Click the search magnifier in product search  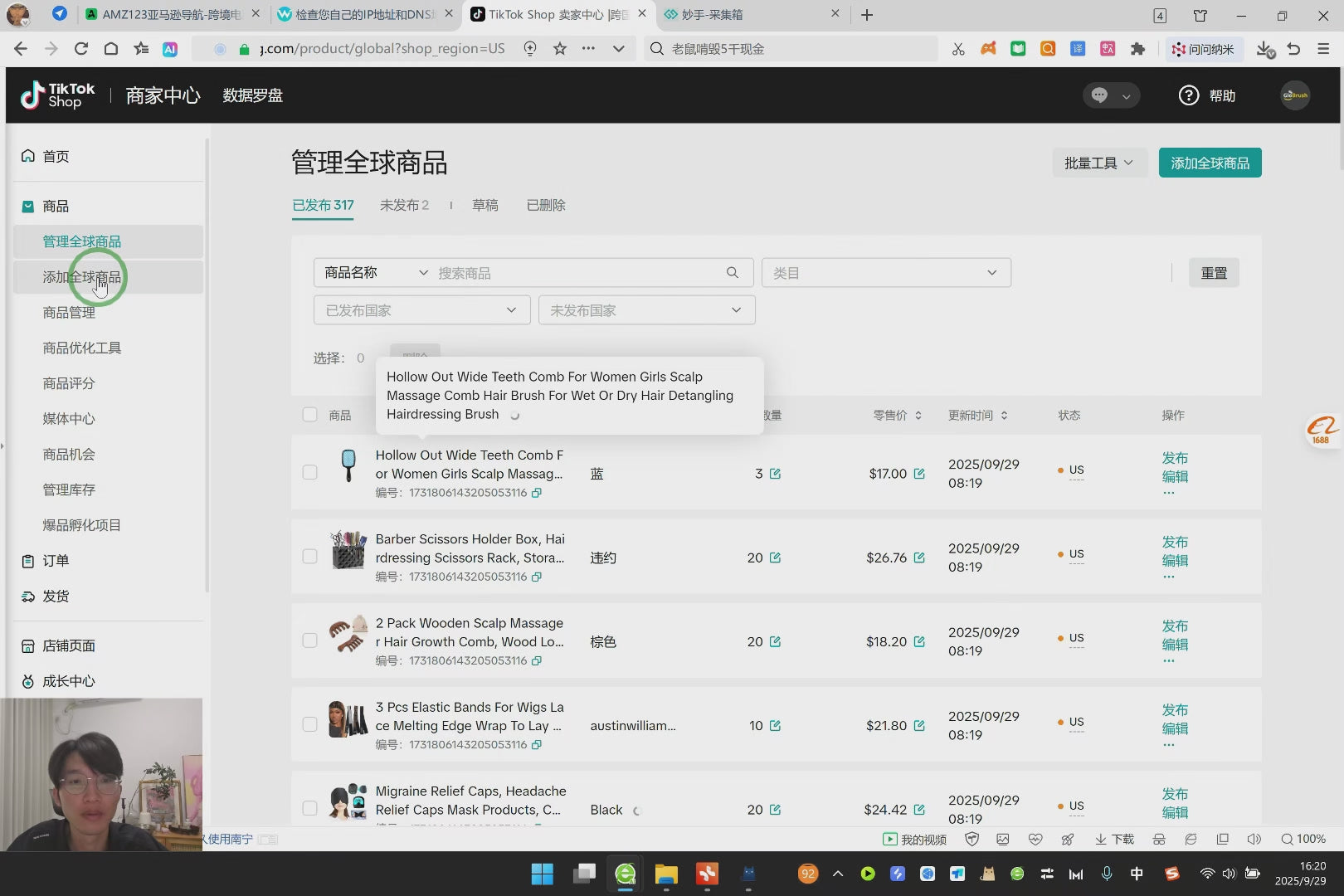[x=732, y=273]
